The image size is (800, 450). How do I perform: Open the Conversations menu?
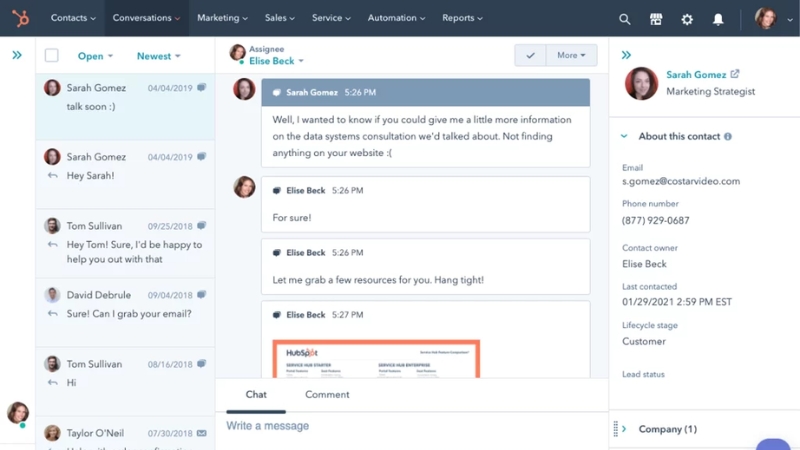tap(146, 18)
